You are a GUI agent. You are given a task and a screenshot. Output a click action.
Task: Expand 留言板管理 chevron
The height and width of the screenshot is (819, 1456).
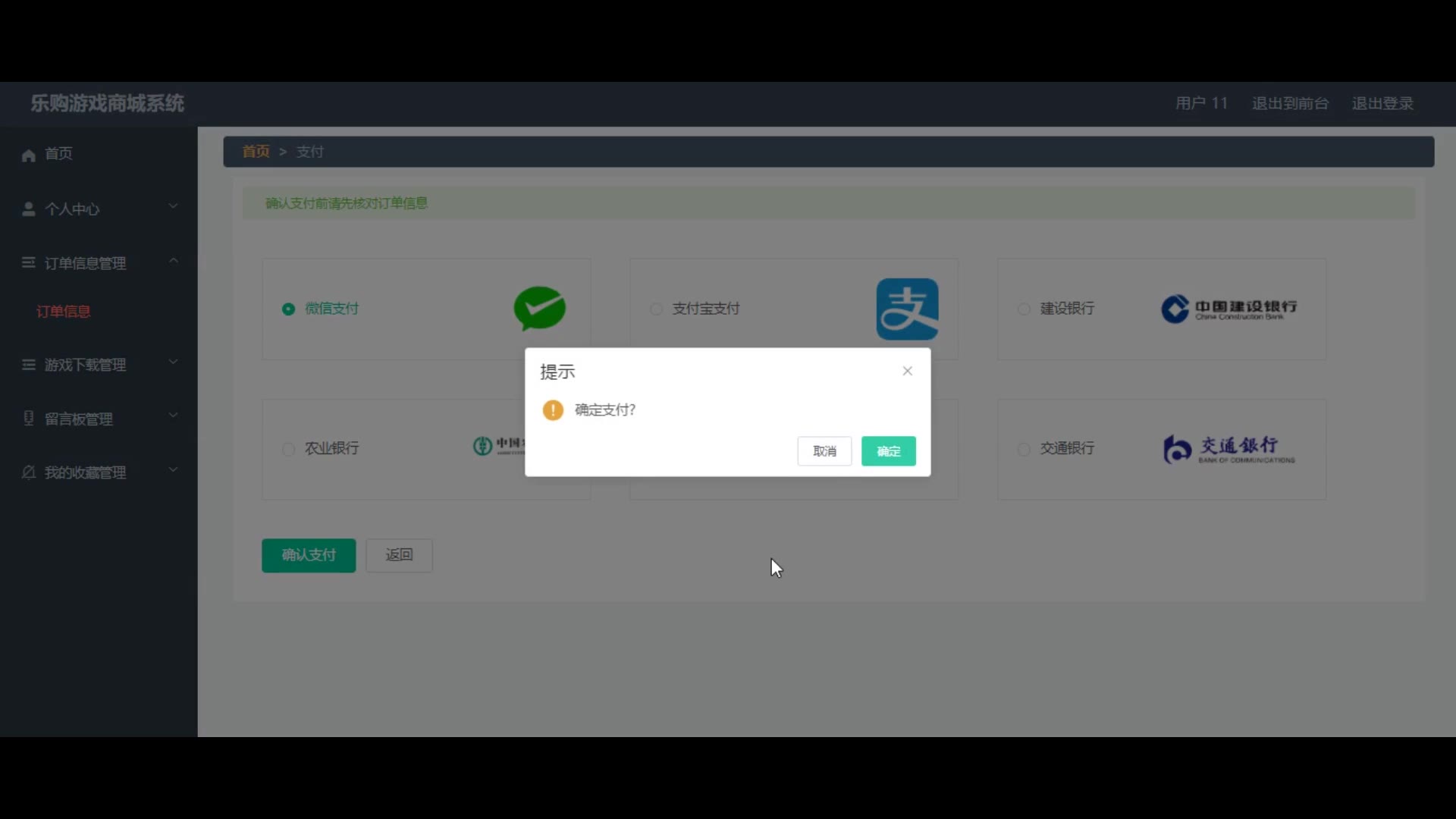173,416
